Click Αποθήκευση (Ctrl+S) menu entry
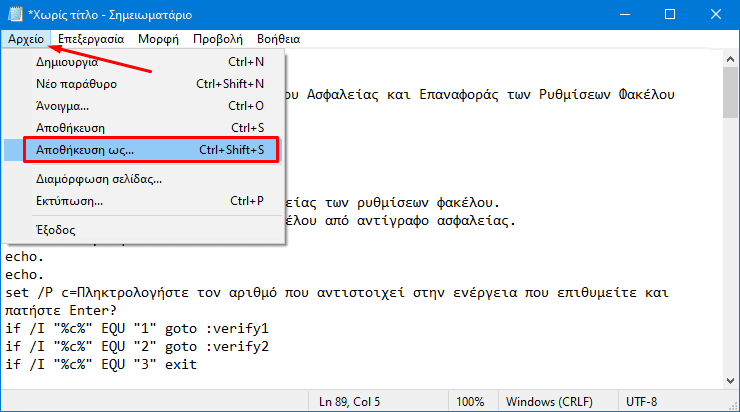740x412 pixels. pos(143,128)
